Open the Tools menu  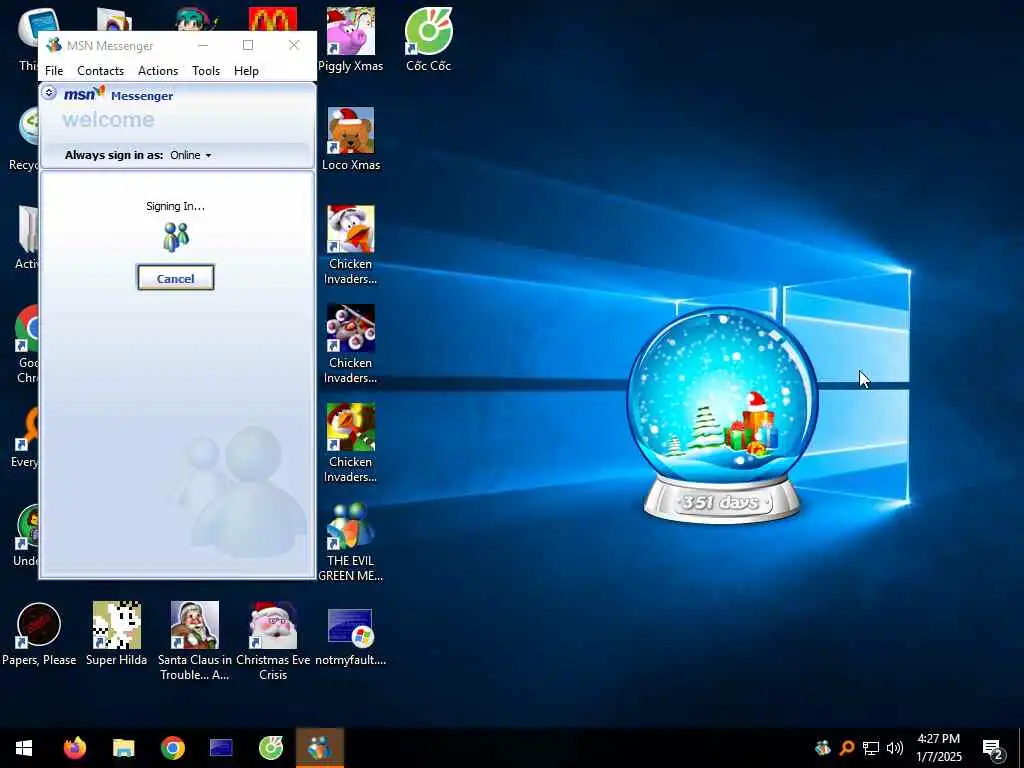(x=206, y=71)
